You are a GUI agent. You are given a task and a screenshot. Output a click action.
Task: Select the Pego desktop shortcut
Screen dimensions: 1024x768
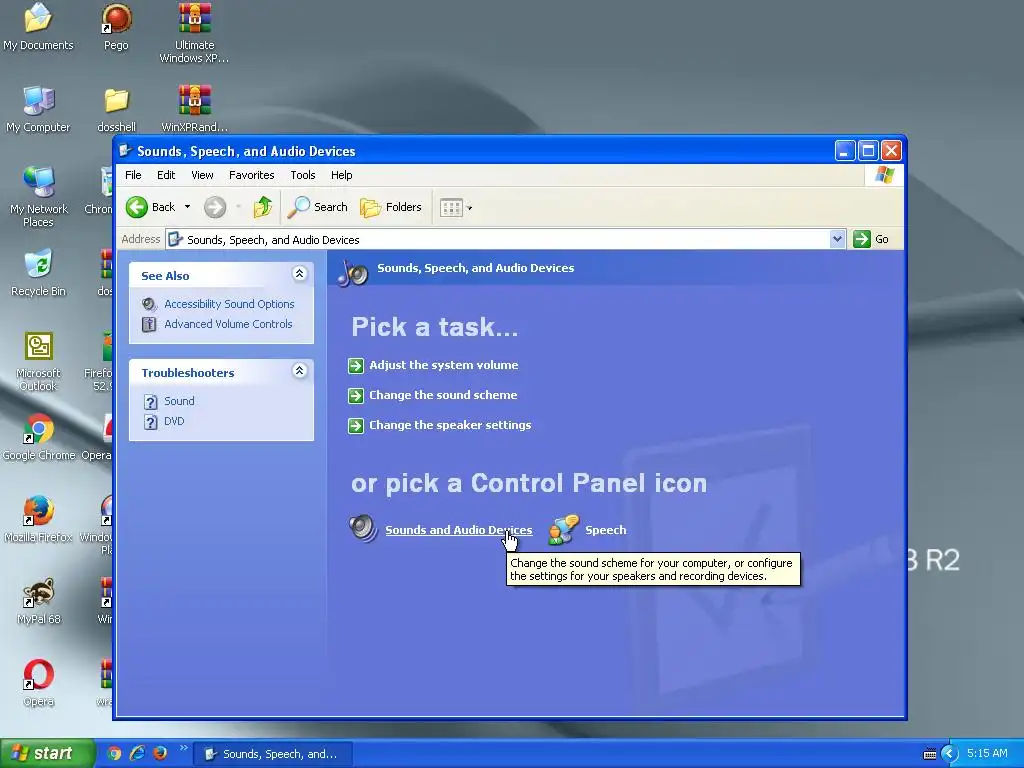click(116, 27)
